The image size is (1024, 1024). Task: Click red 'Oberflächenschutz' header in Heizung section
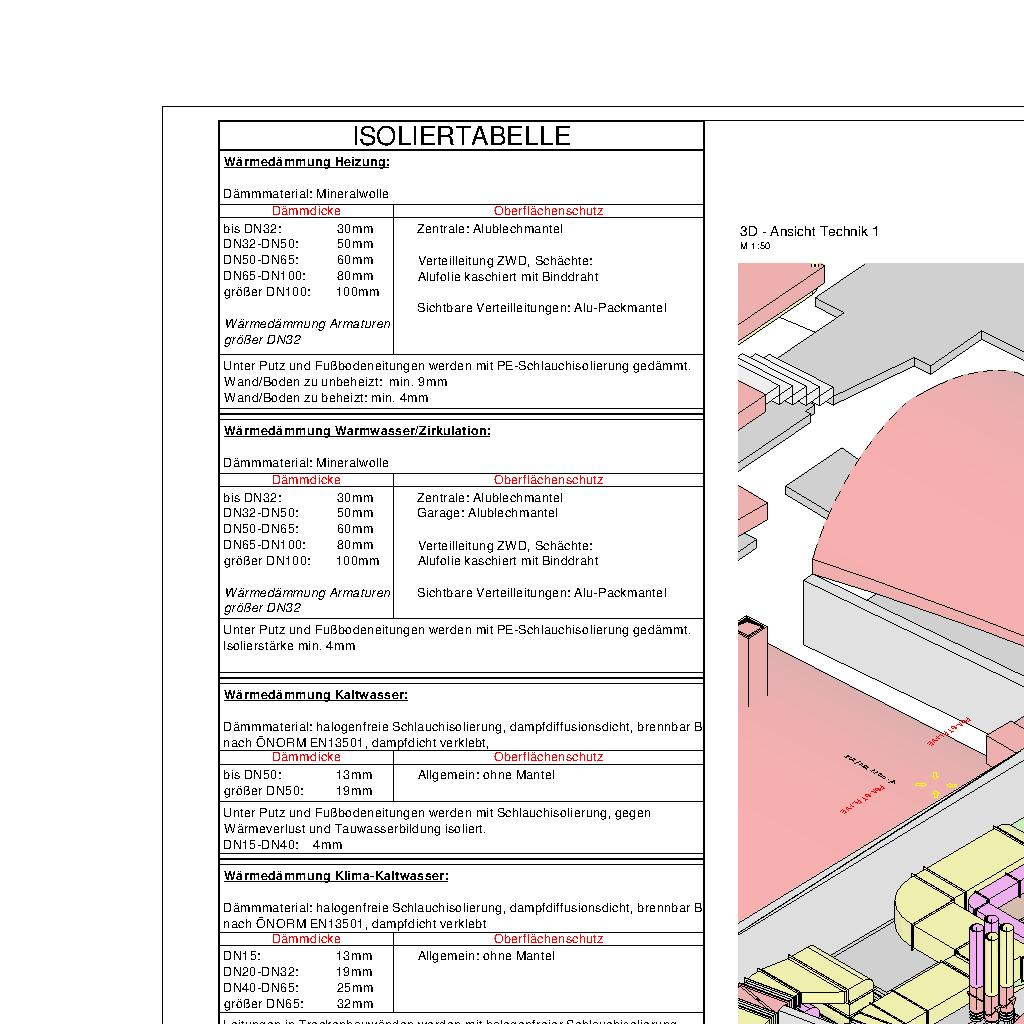pyautogui.click(x=549, y=211)
